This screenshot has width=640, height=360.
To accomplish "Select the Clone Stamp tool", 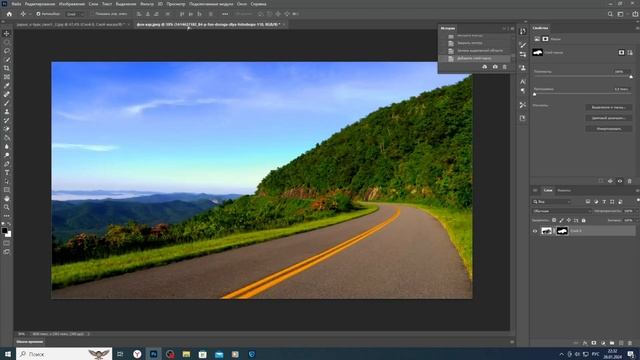I will coord(7,111).
